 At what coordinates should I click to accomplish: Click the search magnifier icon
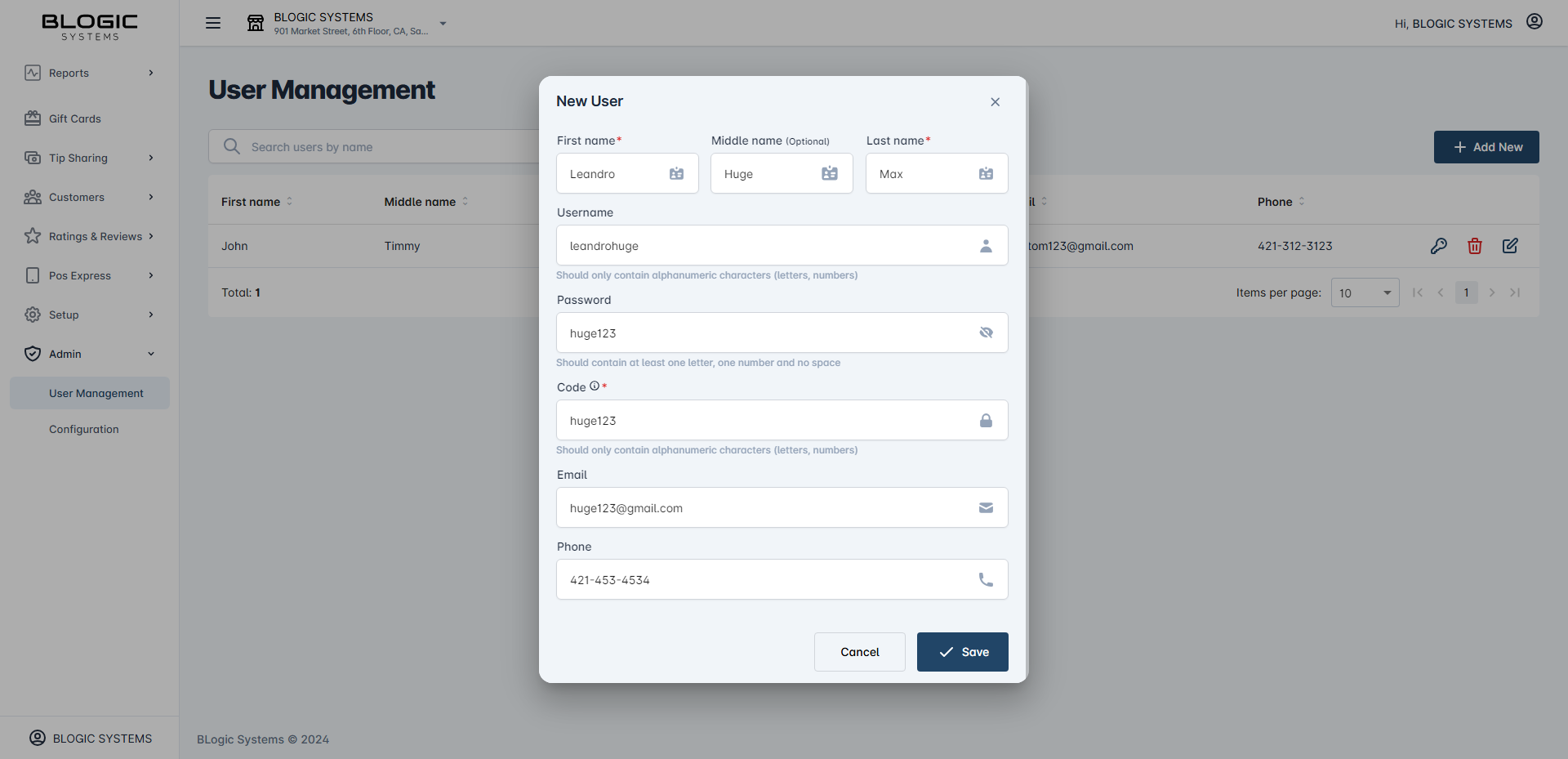tap(232, 146)
